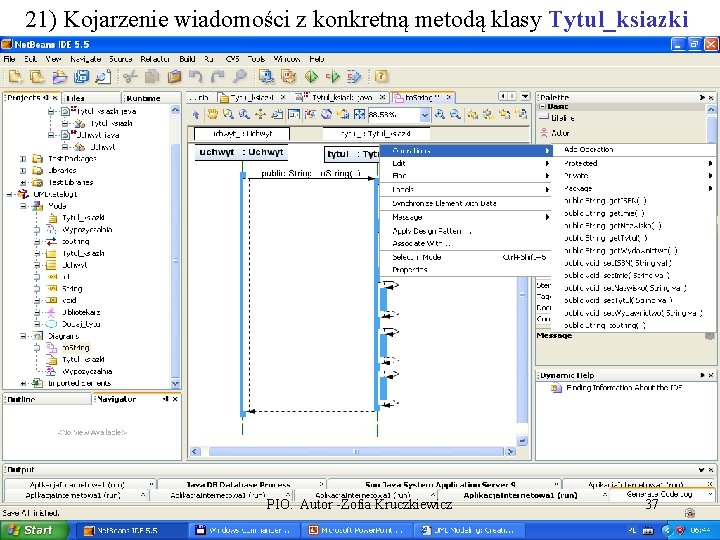Expand the Imported Elements tree node
The height and width of the screenshot is (540, 720).
pos(22,383)
